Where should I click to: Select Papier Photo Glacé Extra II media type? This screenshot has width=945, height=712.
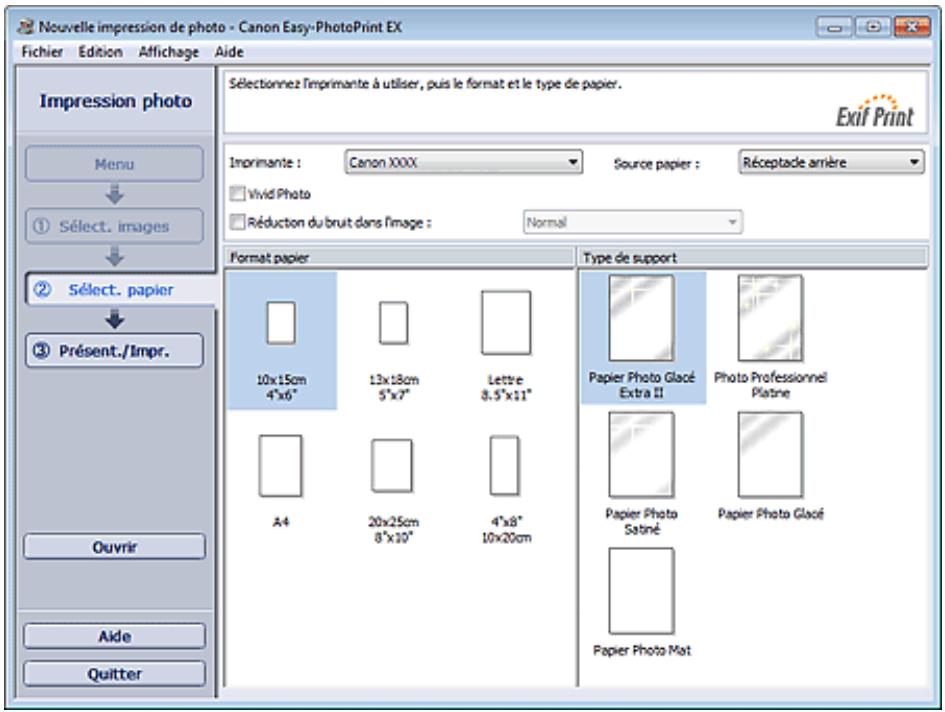pos(642,318)
